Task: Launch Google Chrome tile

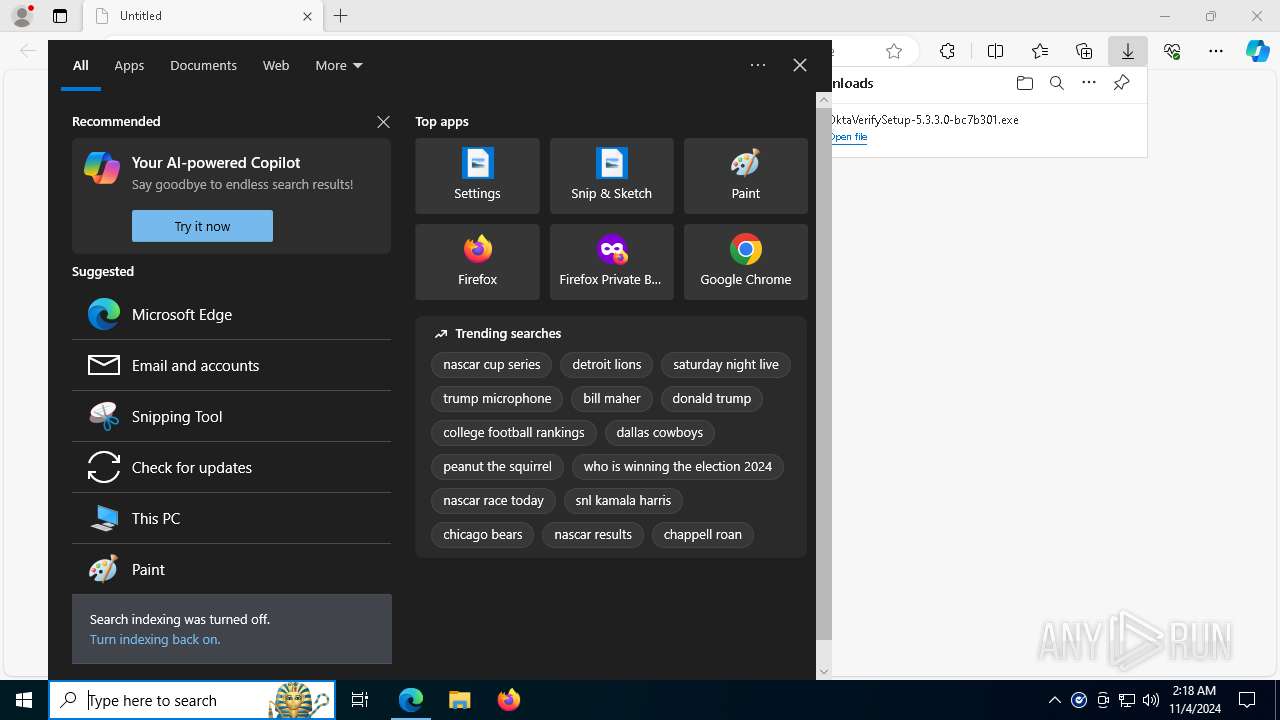Action: [x=745, y=262]
